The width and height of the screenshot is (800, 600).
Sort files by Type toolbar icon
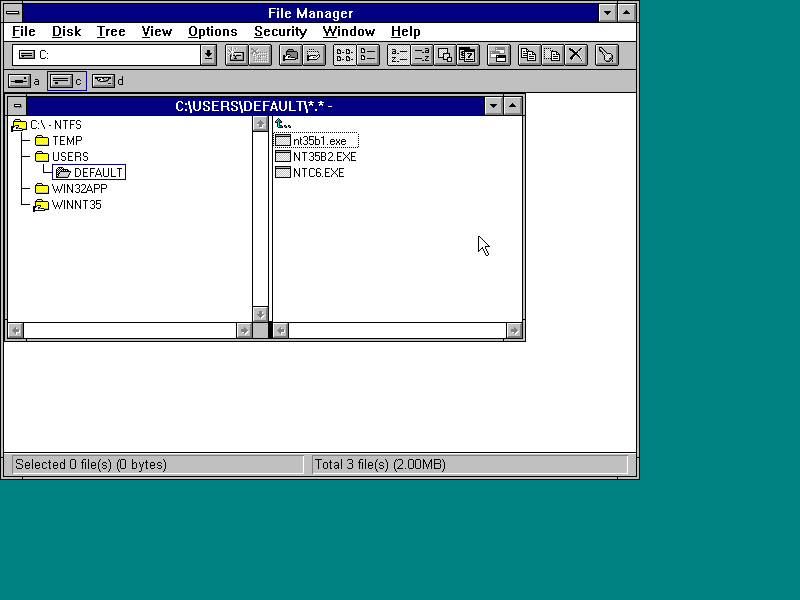421,55
